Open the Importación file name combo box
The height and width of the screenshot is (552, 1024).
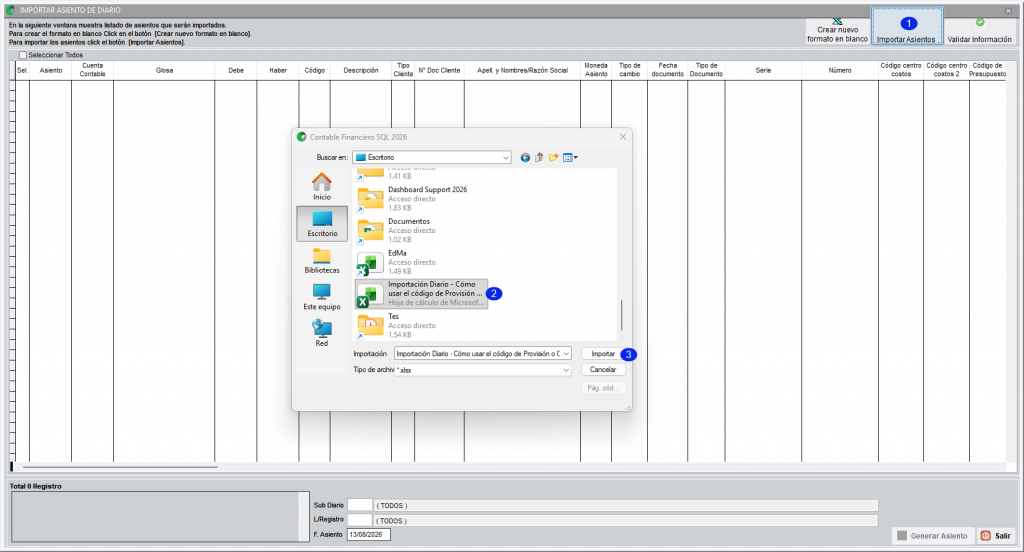pos(483,353)
